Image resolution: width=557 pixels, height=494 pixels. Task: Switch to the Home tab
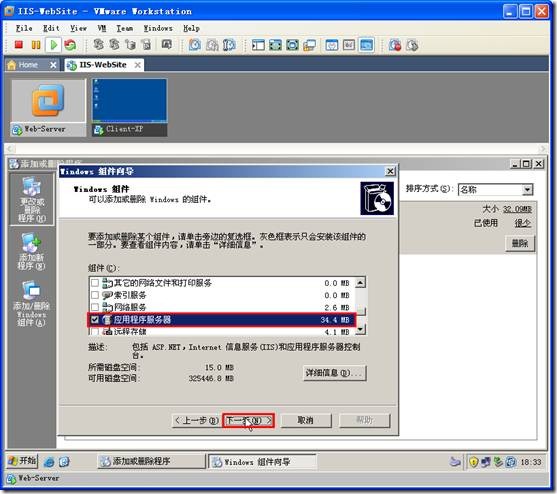(x=28, y=65)
